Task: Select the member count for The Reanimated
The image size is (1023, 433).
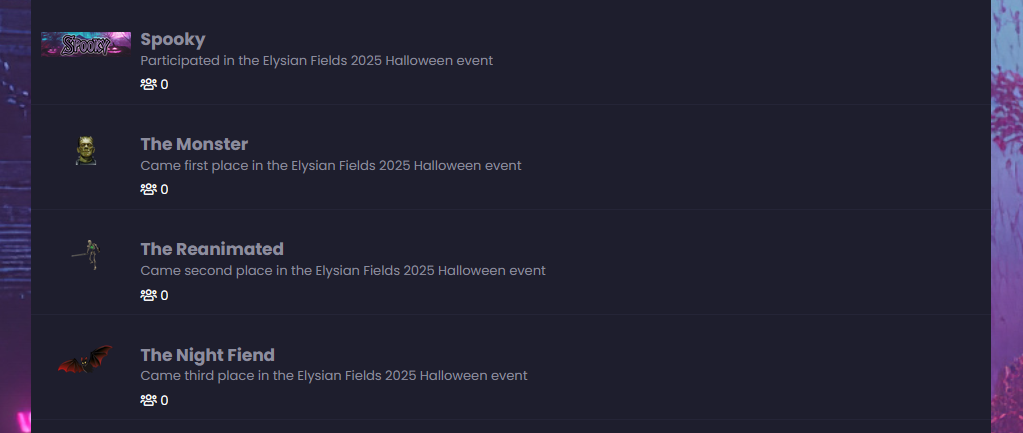Action: point(164,295)
